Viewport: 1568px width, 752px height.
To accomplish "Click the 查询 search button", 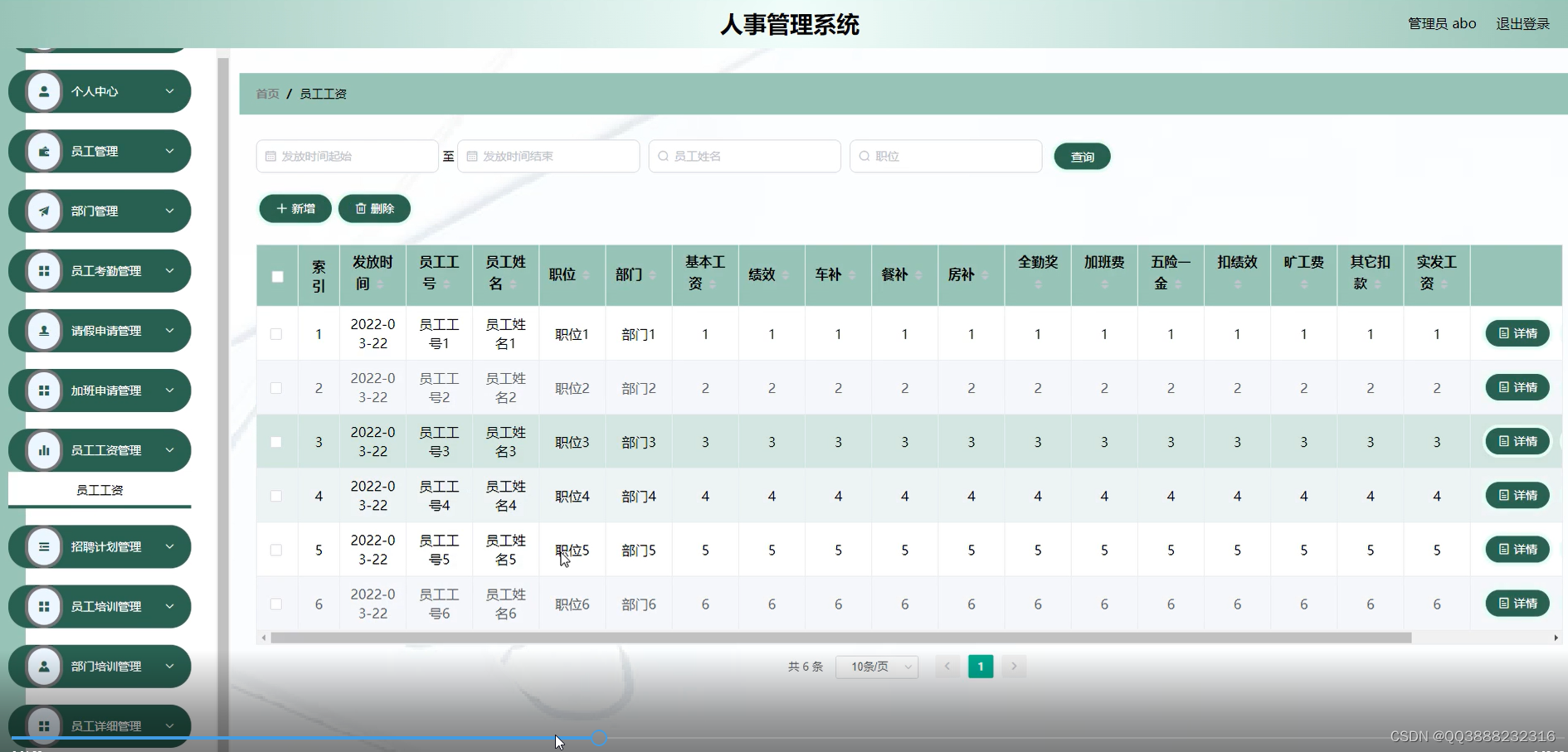I will 1082,156.
